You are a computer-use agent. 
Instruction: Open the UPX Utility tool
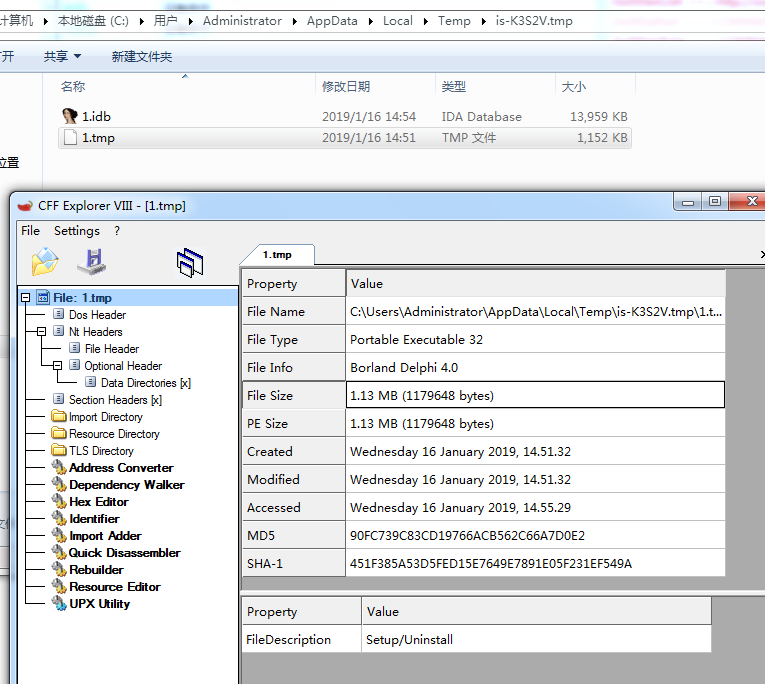click(100, 604)
